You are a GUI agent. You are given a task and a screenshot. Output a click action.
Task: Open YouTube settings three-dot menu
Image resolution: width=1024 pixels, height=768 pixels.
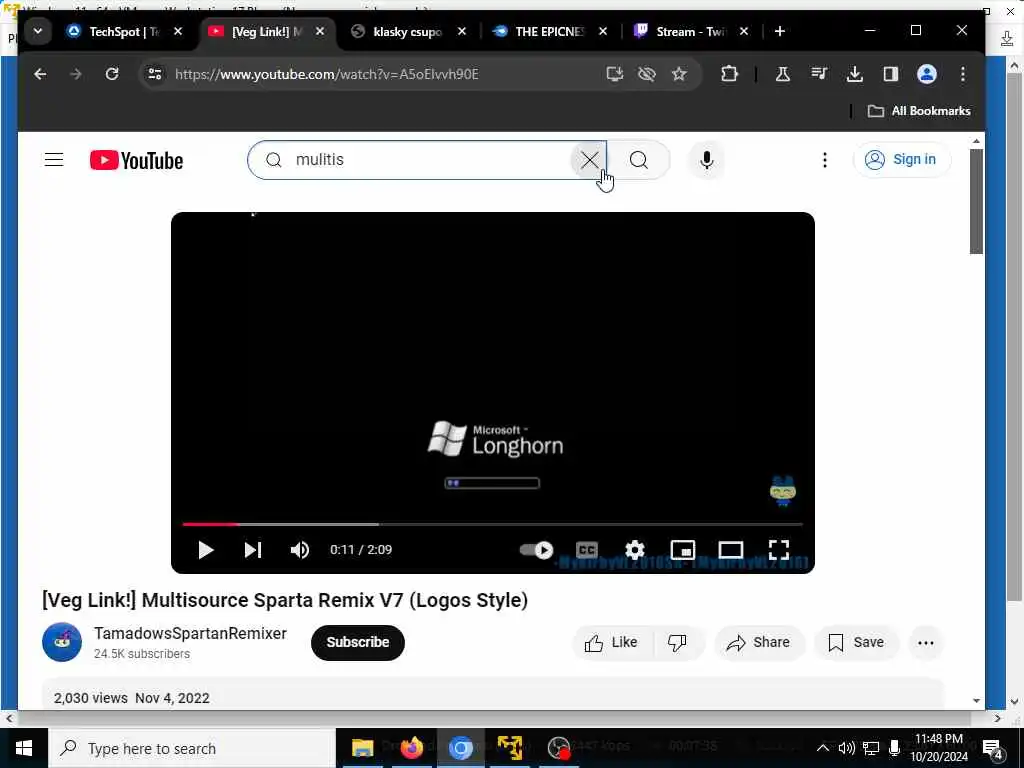point(825,160)
